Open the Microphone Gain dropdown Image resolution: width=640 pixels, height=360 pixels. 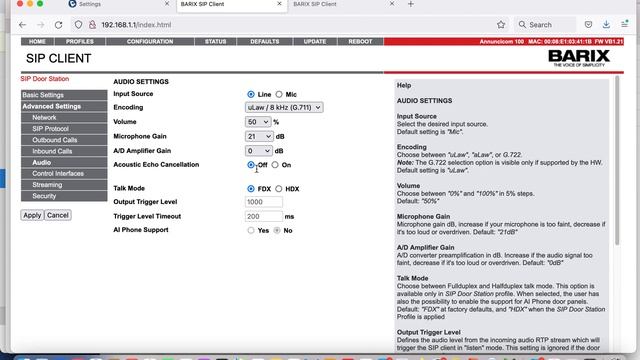[x=259, y=136]
